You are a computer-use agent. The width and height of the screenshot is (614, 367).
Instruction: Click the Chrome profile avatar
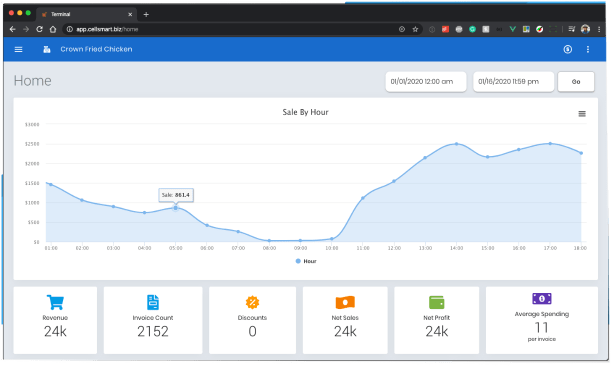pos(585,29)
